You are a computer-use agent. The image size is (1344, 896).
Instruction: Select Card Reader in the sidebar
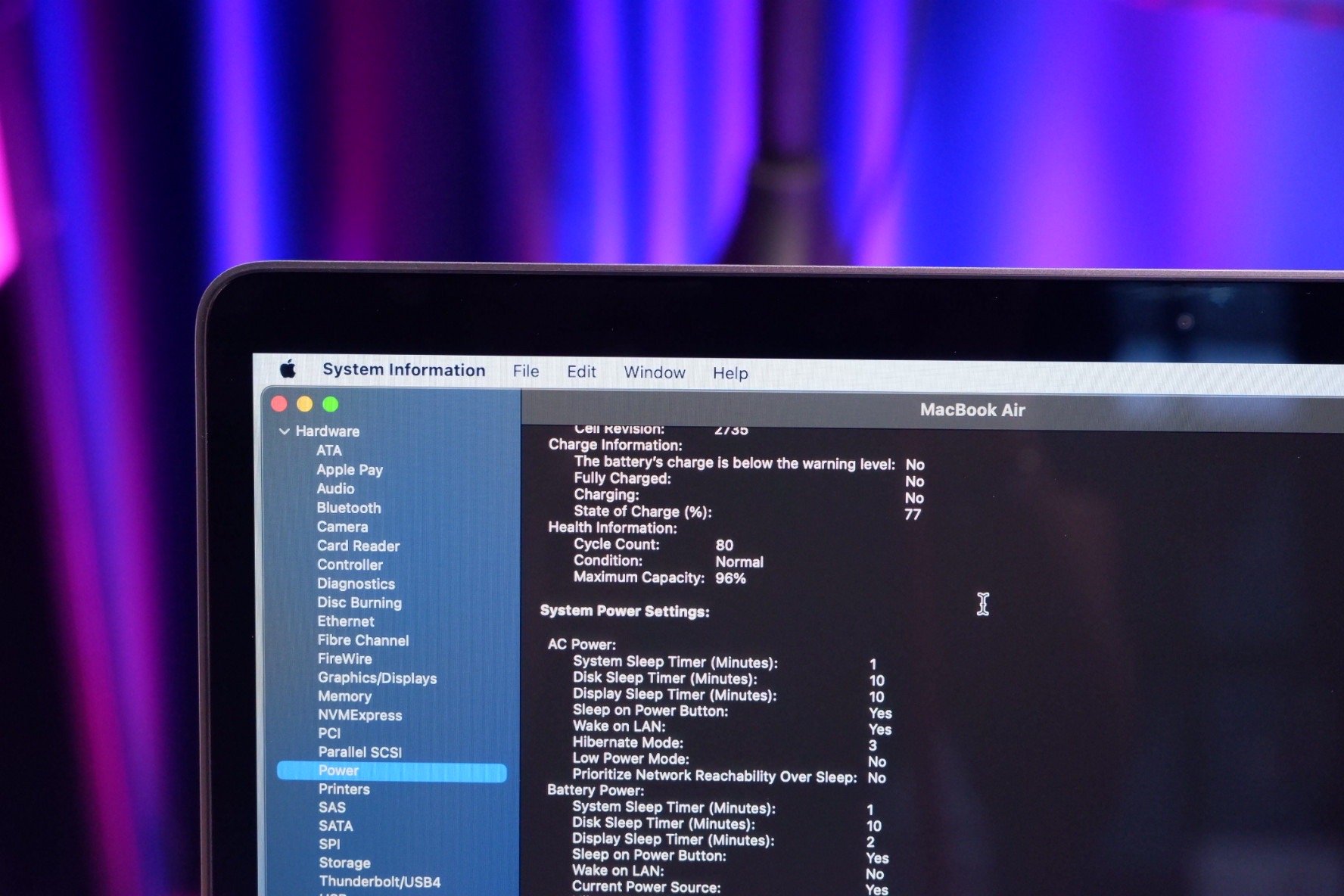(358, 546)
